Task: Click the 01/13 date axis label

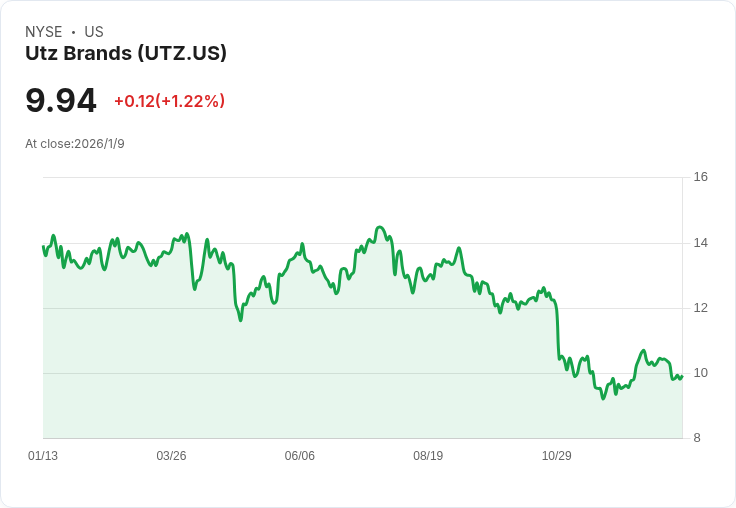Action: [43, 455]
